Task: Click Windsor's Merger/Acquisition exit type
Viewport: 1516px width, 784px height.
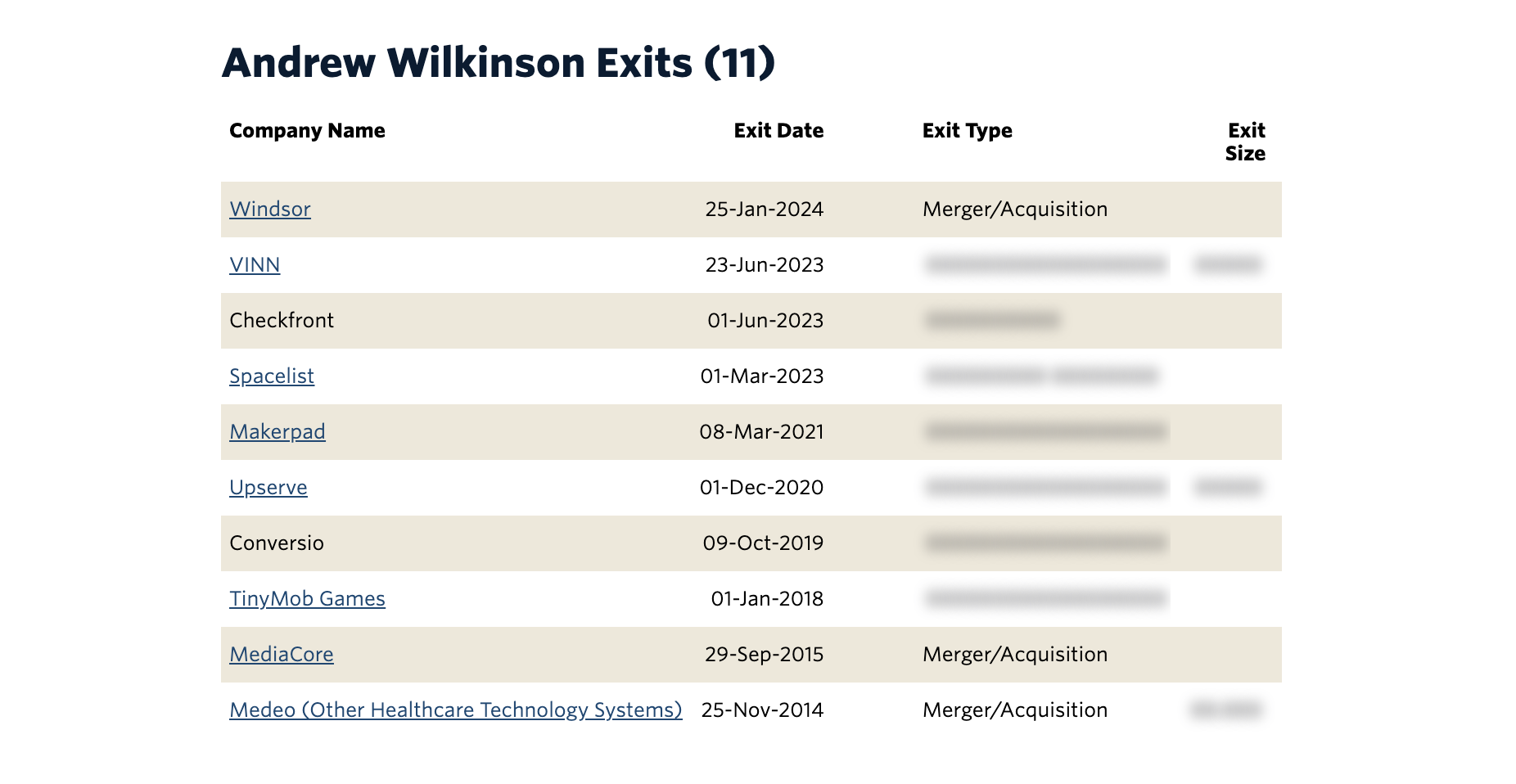Action: 1014,210
